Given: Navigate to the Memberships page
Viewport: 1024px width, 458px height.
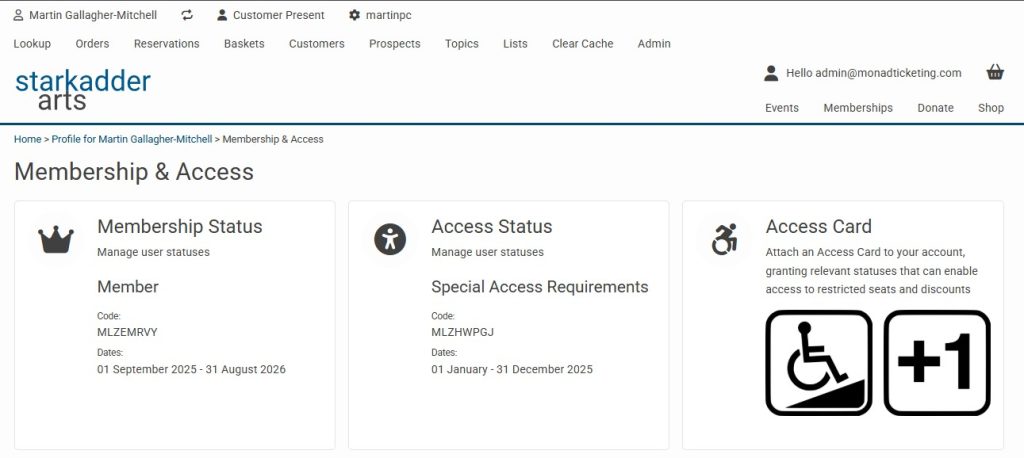Looking at the screenshot, I should pyautogui.click(x=857, y=108).
